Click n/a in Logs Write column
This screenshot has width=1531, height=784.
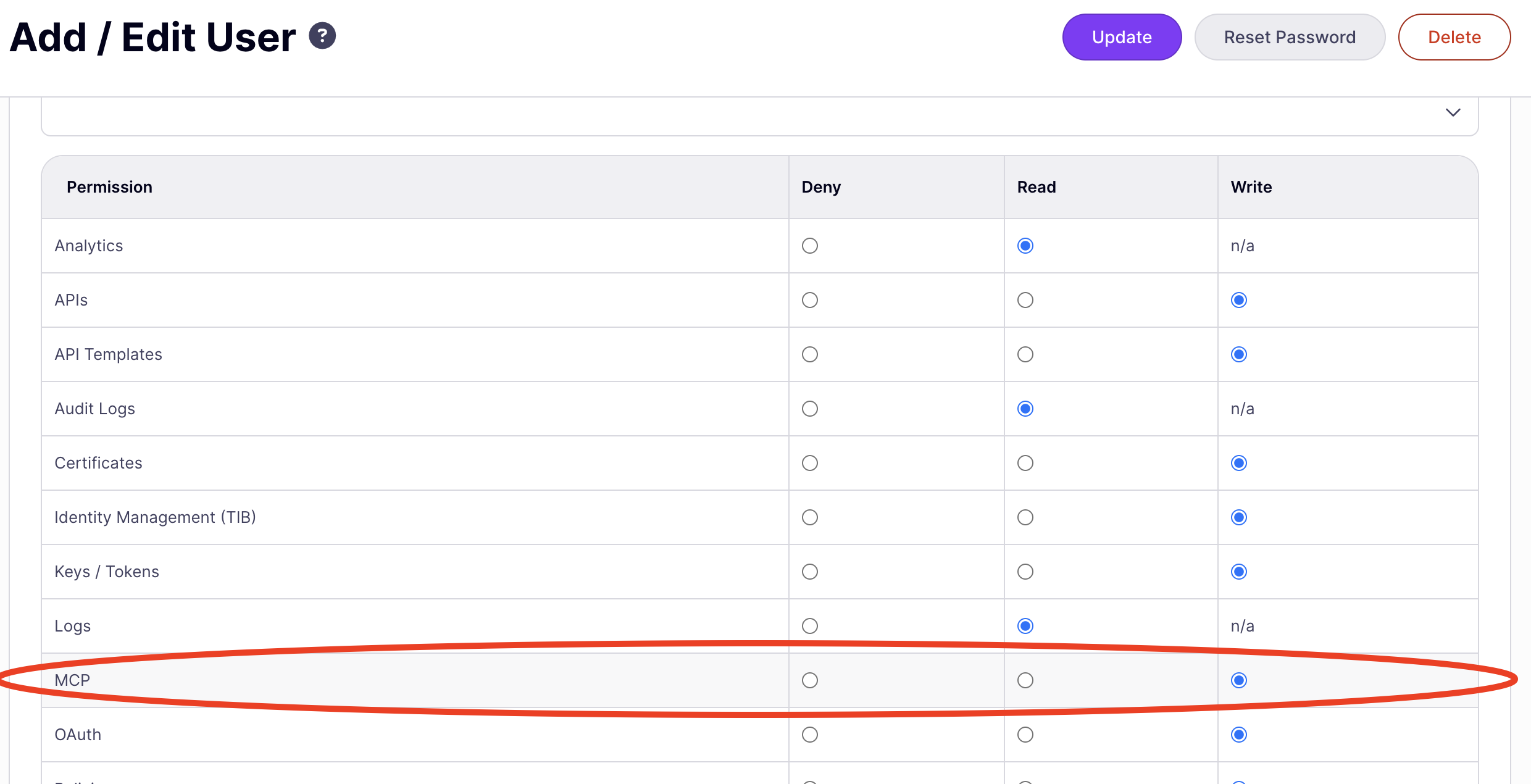1242,626
